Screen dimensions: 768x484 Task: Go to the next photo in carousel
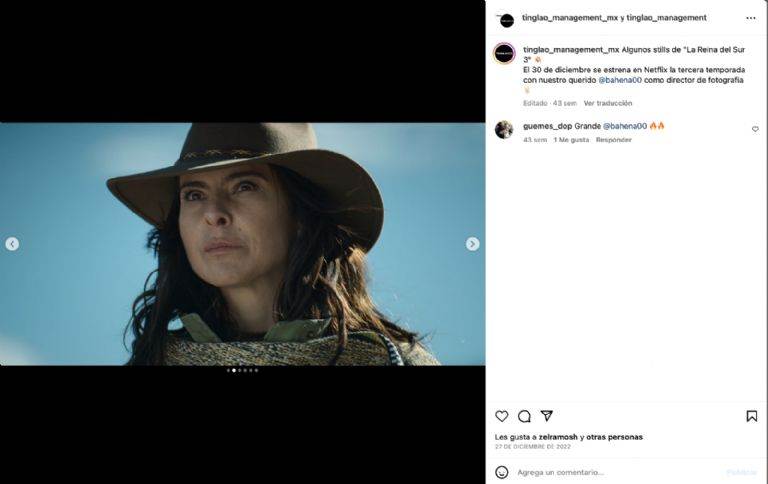(x=472, y=244)
